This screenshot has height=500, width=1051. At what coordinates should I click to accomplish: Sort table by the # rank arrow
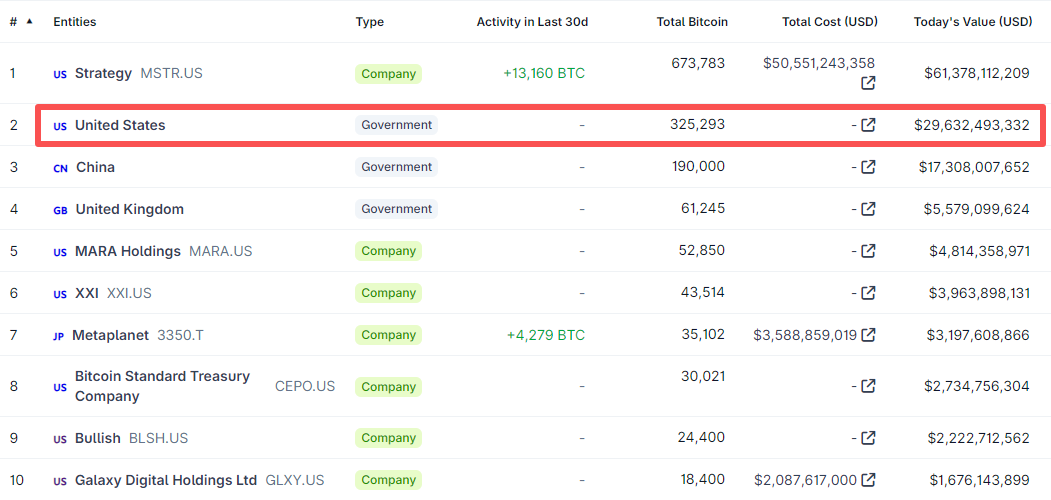pyautogui.click(x=28, y=22)
